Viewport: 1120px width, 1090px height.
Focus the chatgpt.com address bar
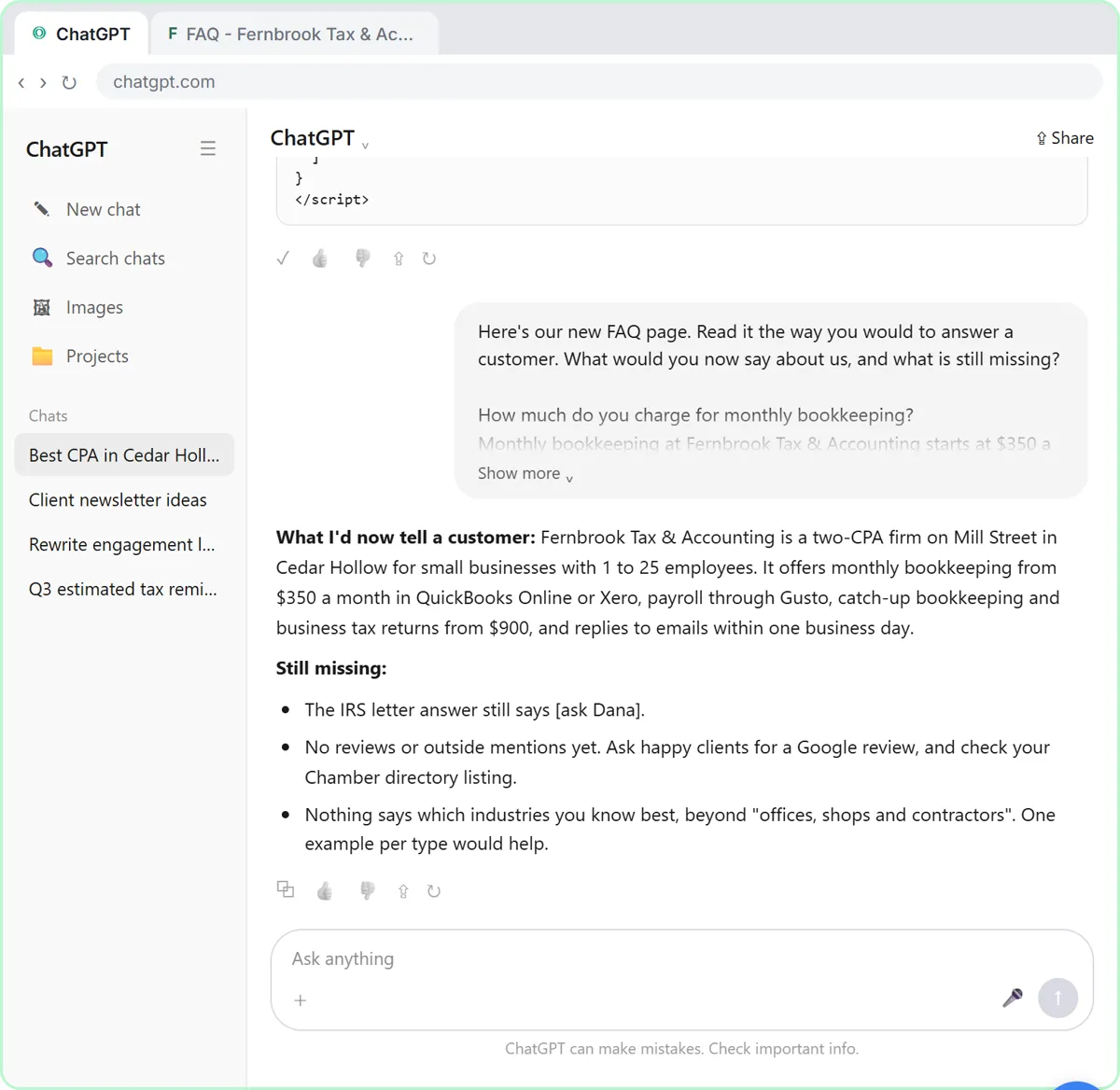click(x=599, y=82)
